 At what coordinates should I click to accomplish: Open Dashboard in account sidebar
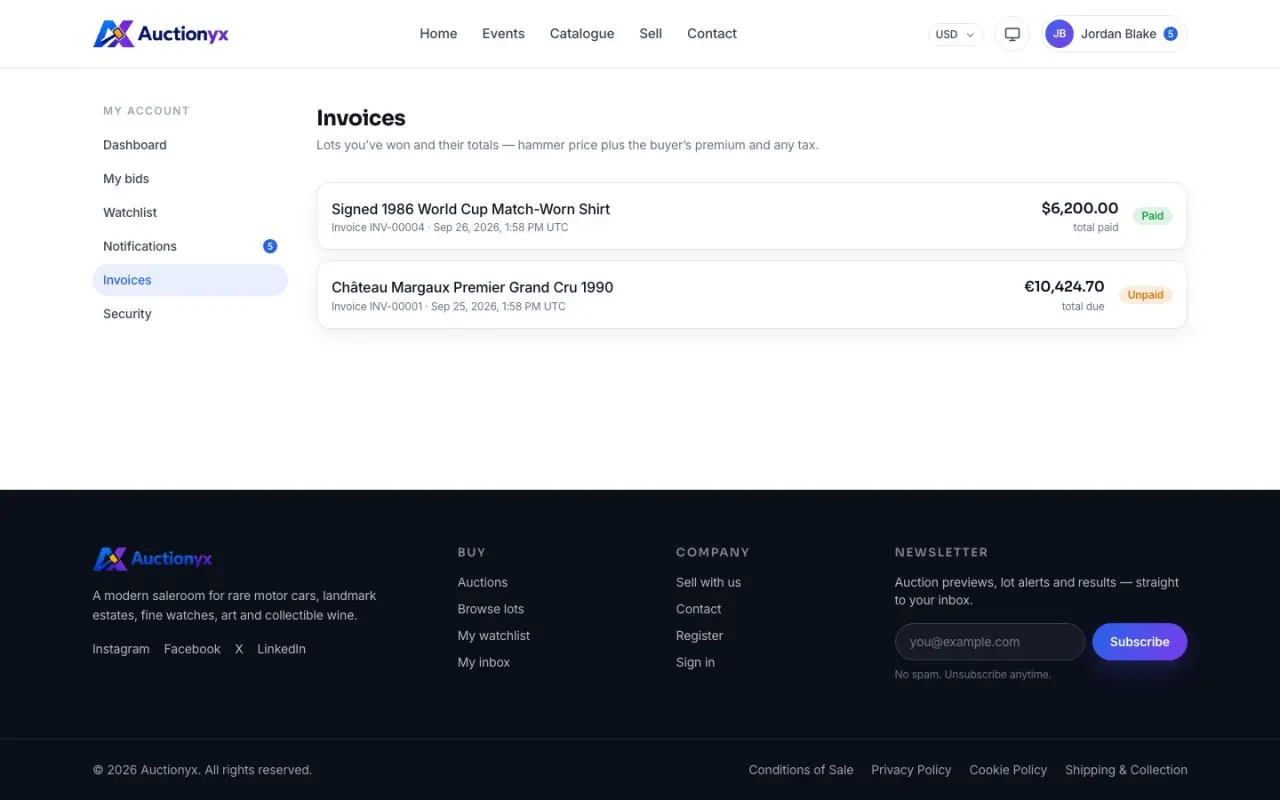(x=190, y=145)
